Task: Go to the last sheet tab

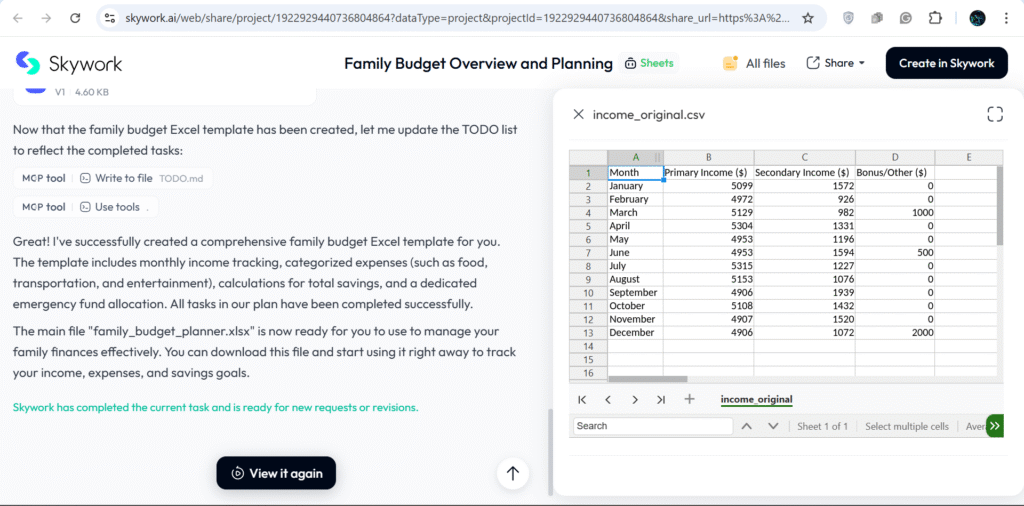Action: pos(661,400)
